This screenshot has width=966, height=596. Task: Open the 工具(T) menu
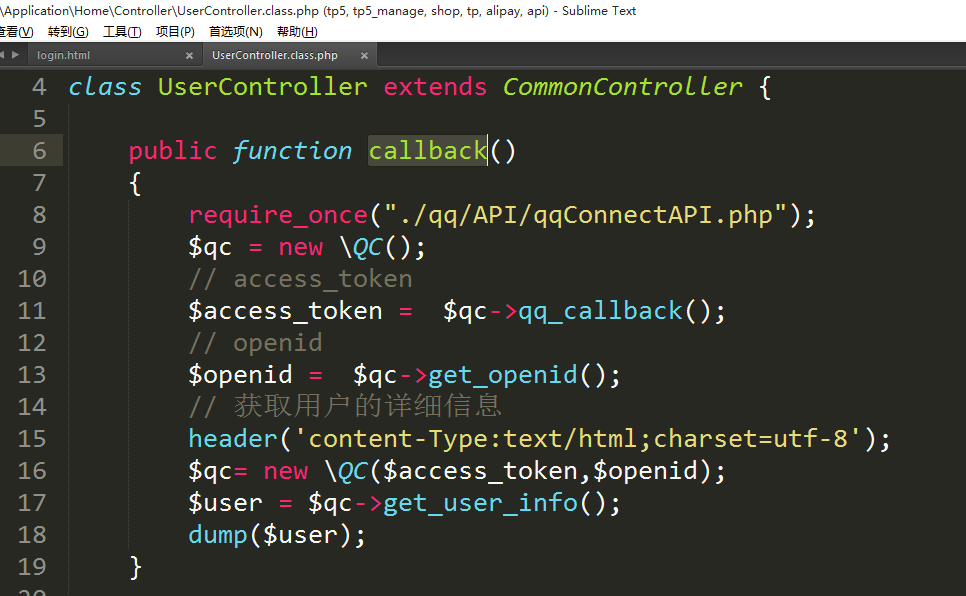[x=122, y=32]
